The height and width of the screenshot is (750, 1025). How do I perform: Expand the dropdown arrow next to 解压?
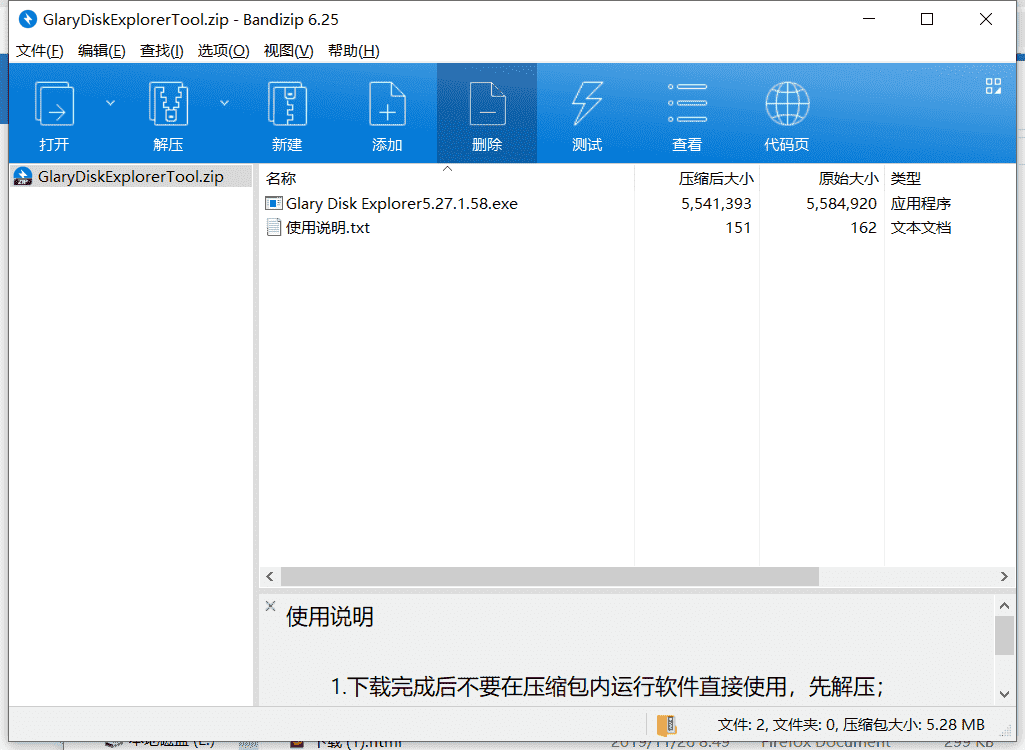[x=224, y=103]
